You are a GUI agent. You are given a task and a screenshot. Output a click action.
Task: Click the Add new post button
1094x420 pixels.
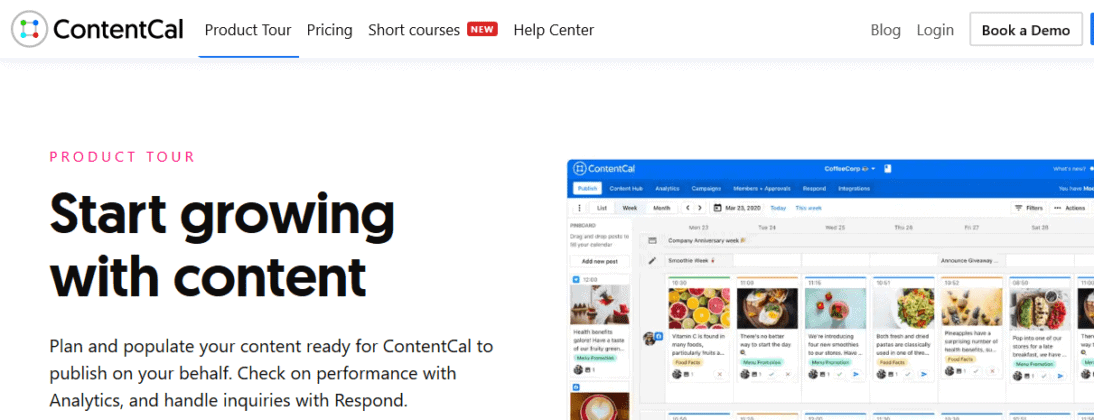pyautogui.click(x=599, y=261)
